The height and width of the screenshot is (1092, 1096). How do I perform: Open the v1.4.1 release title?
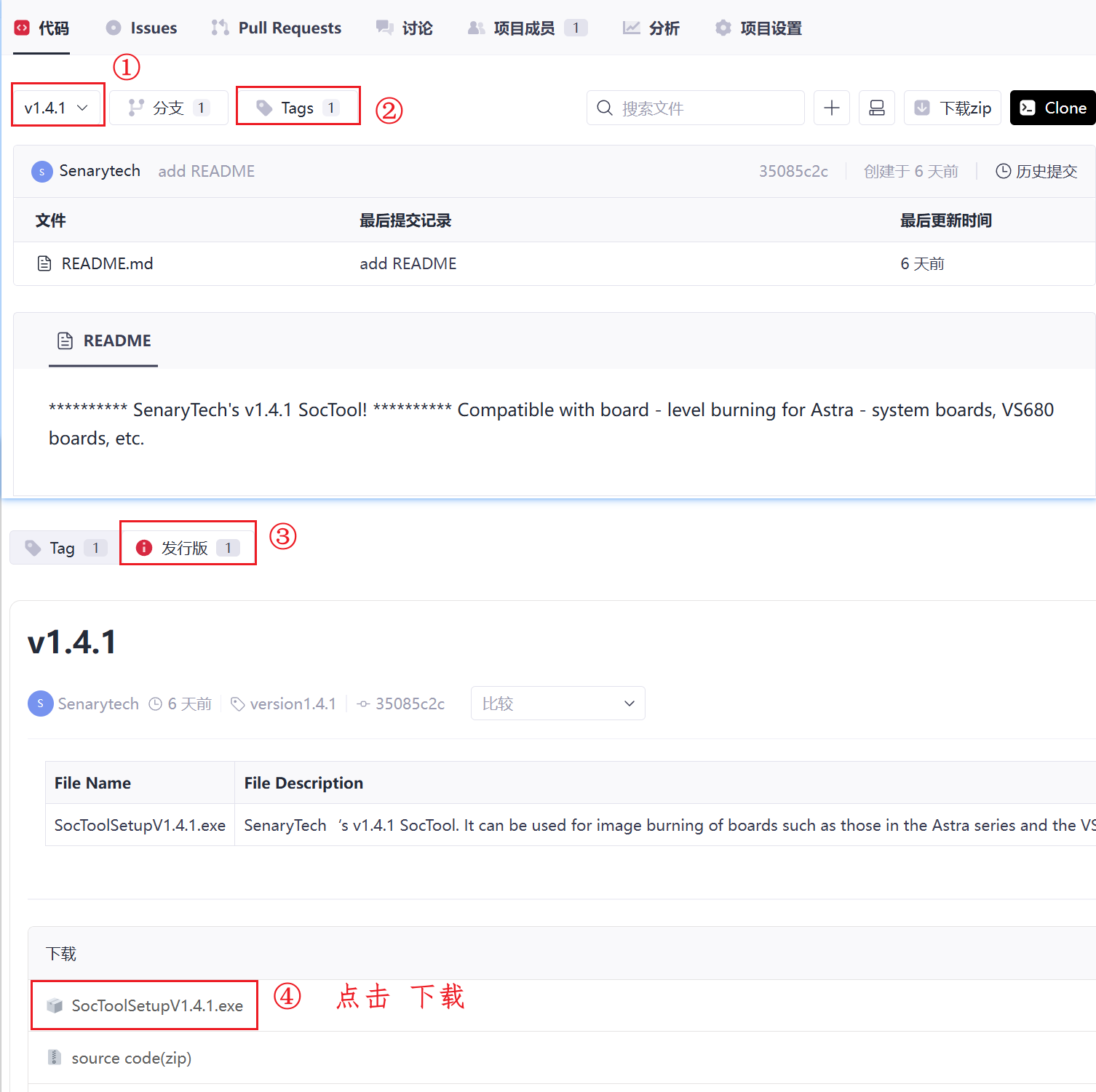72,642
